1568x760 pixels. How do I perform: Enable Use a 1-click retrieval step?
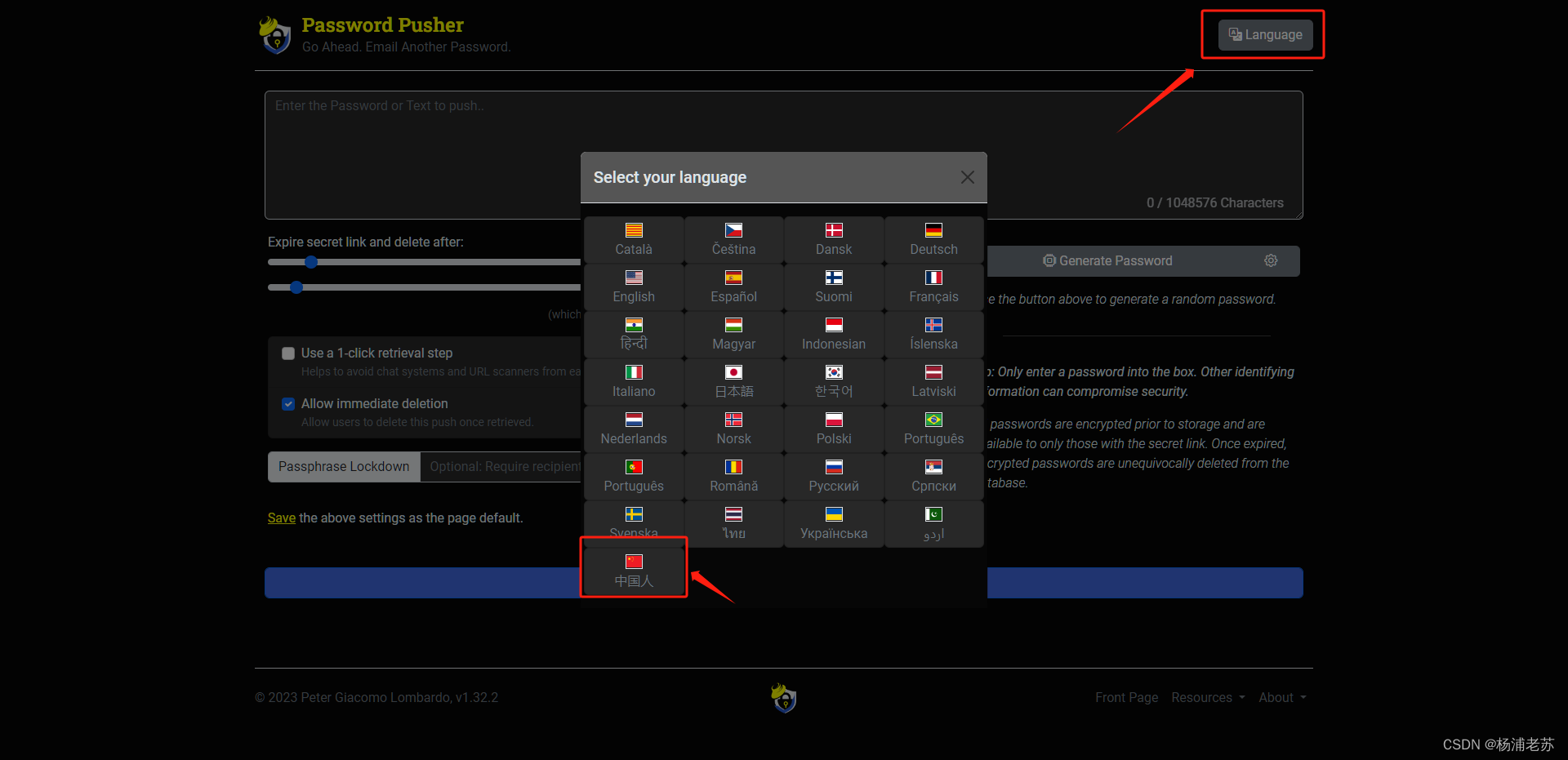pyautogui.click(x=288, y=353)
